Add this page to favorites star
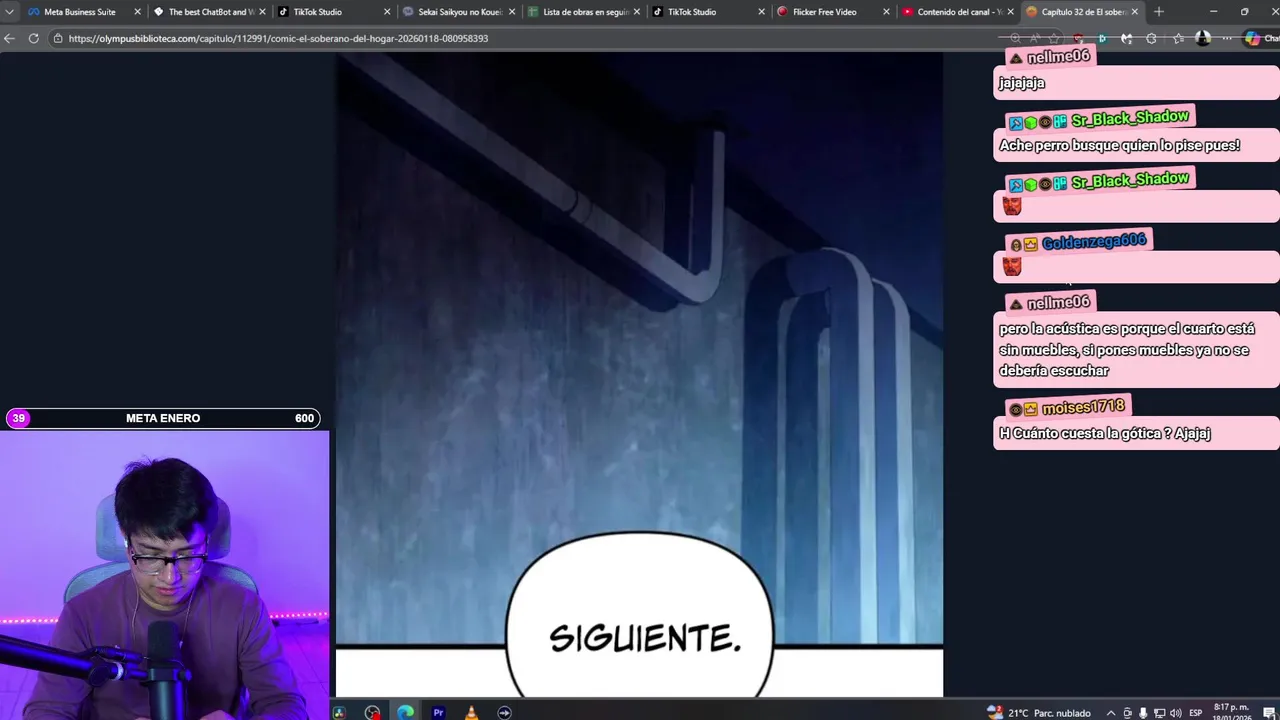Viewport: 1280px width, 720px height. click(x=1054, y=38)
